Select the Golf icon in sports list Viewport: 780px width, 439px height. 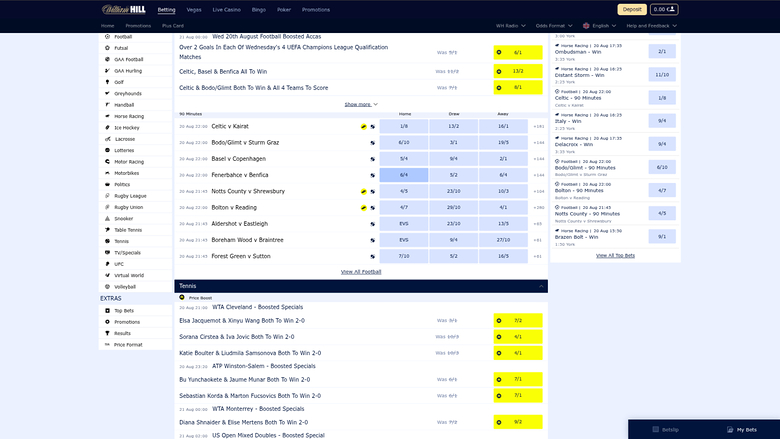107,82
